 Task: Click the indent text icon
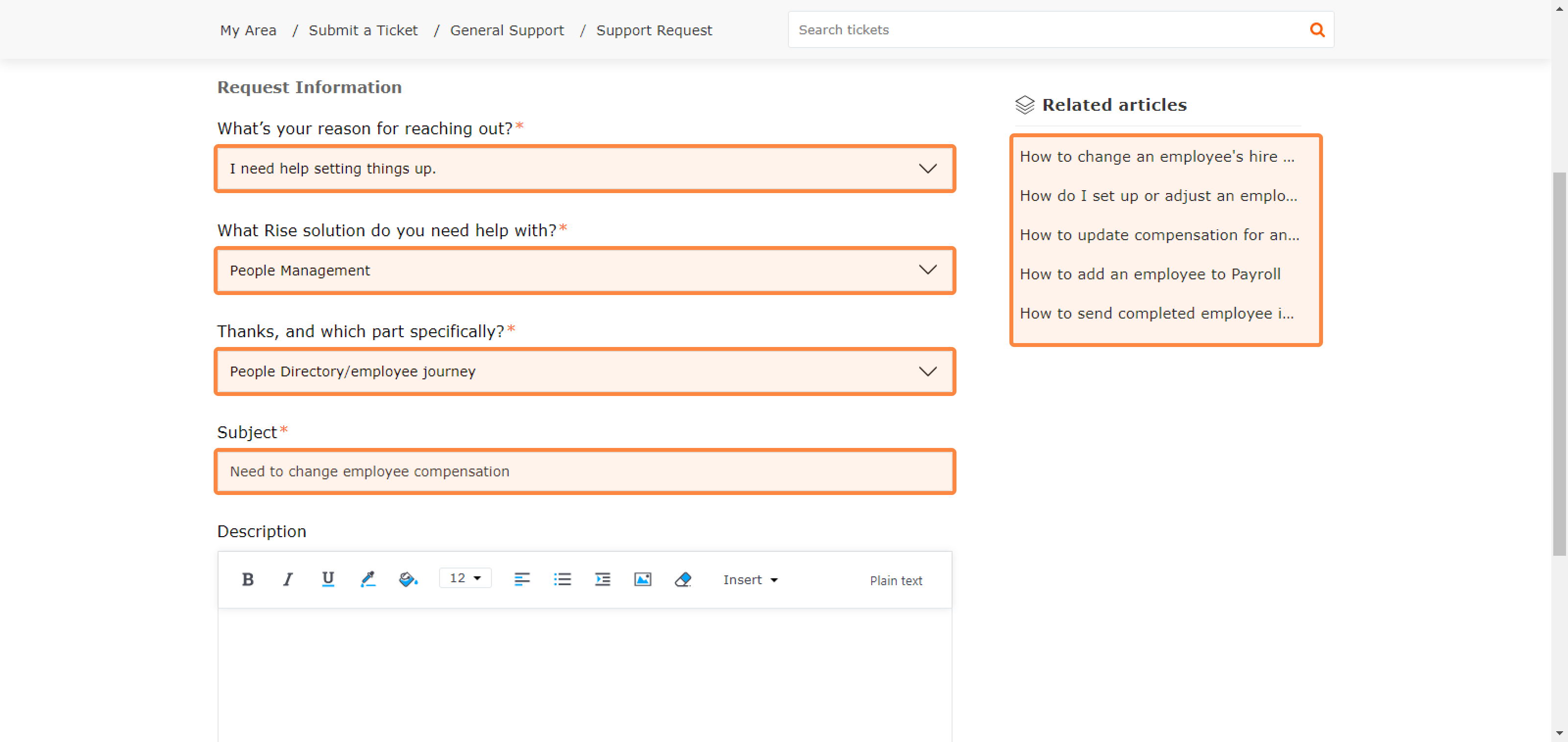click(602, 579)
